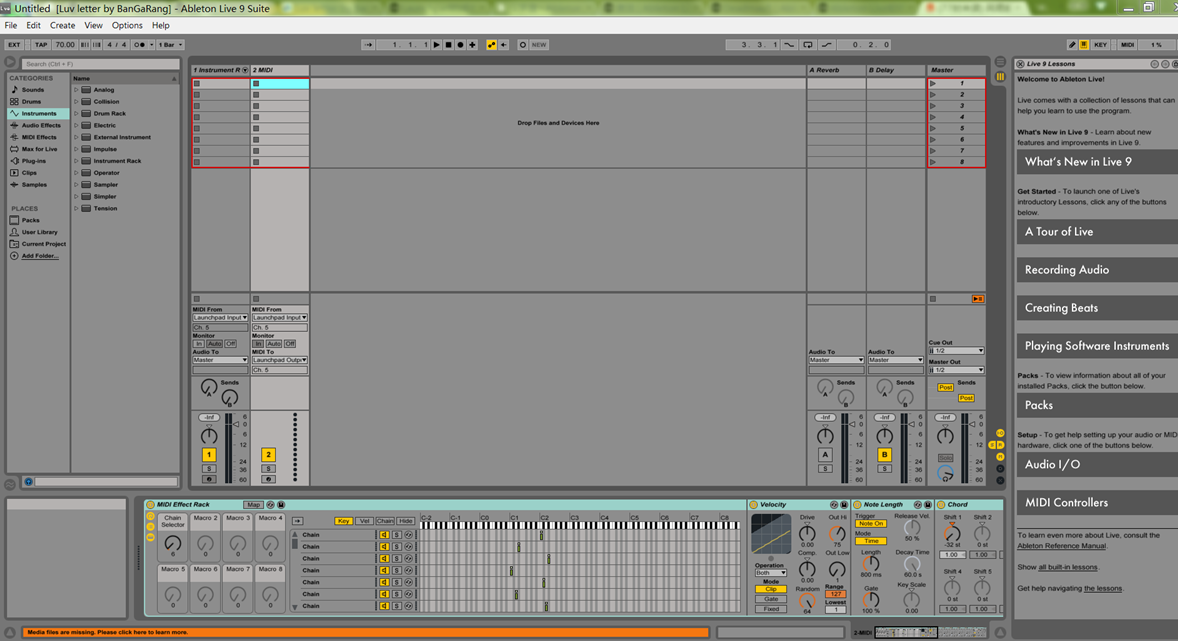The height and width of the screenshot is (642, 1178).
Task: Expand Analog folder in browser
Action: click(x=76, y=90)
